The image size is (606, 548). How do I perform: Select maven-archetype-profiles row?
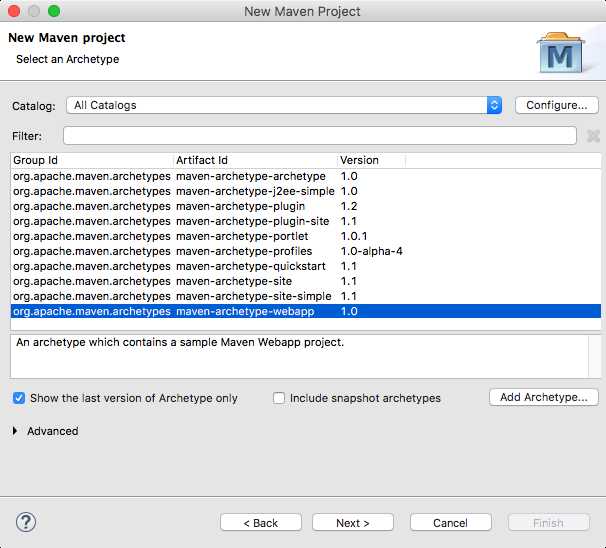tap(306, 251)
